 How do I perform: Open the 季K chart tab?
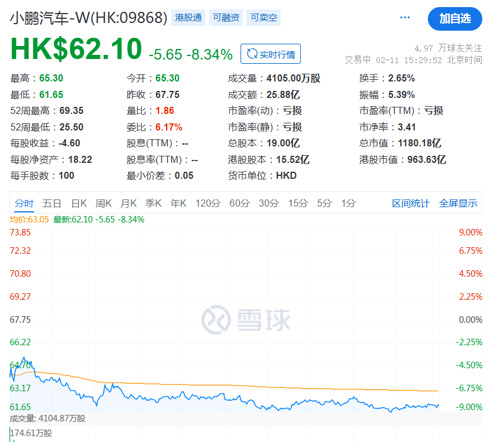pos(153,203)
